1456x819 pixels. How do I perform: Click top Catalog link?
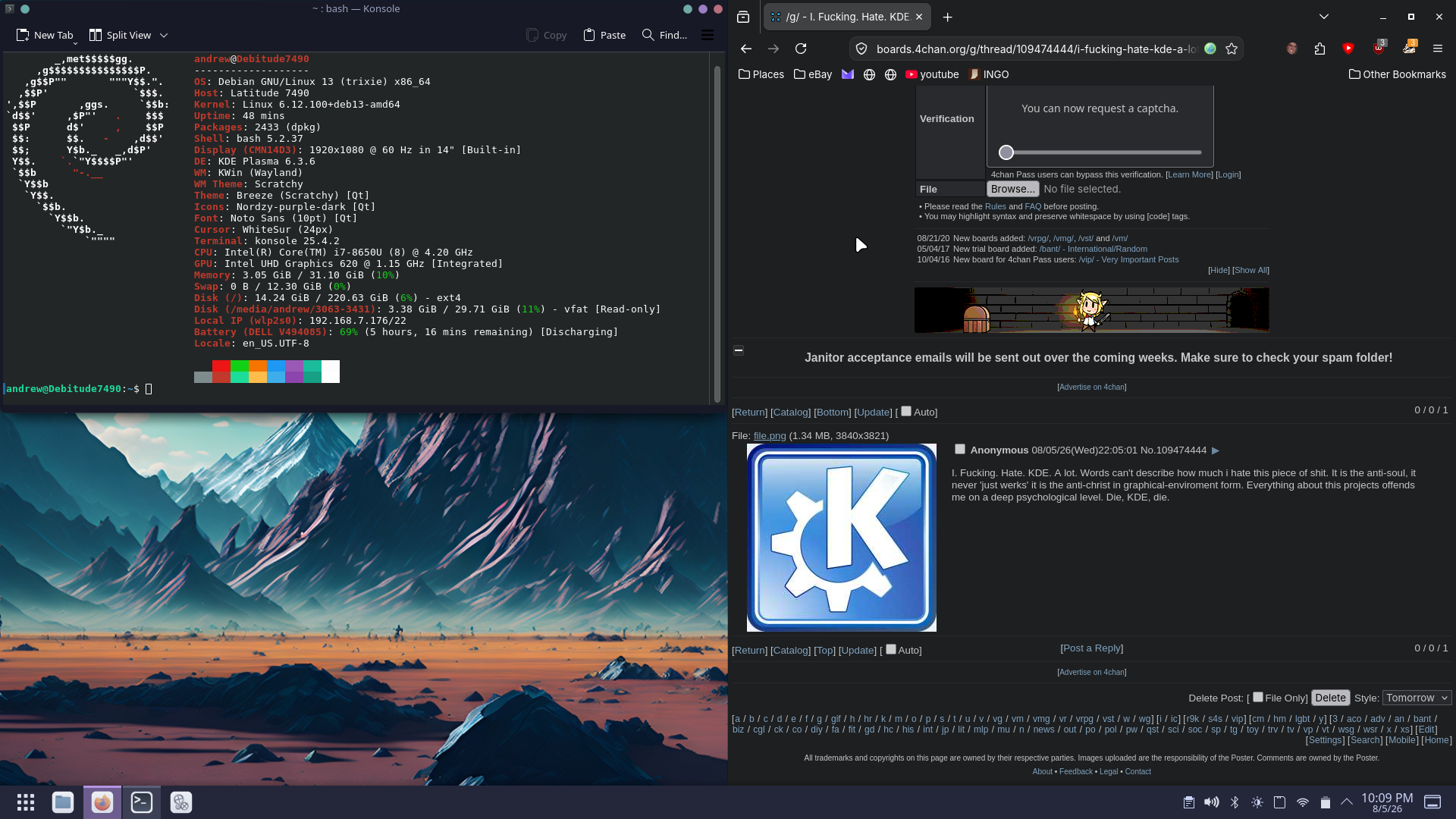click(x=791, y=413)
